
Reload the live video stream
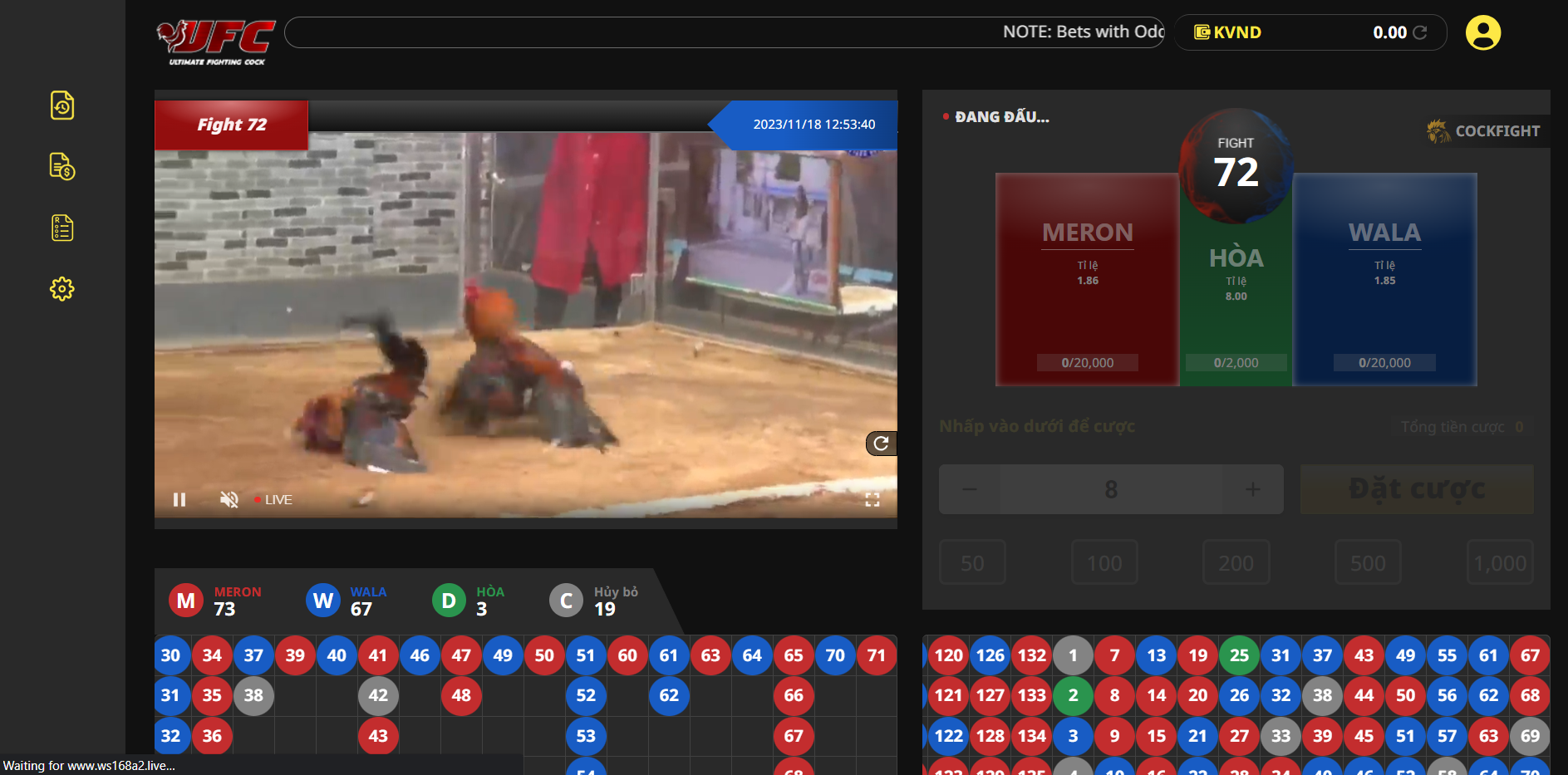tap(881, 444)
